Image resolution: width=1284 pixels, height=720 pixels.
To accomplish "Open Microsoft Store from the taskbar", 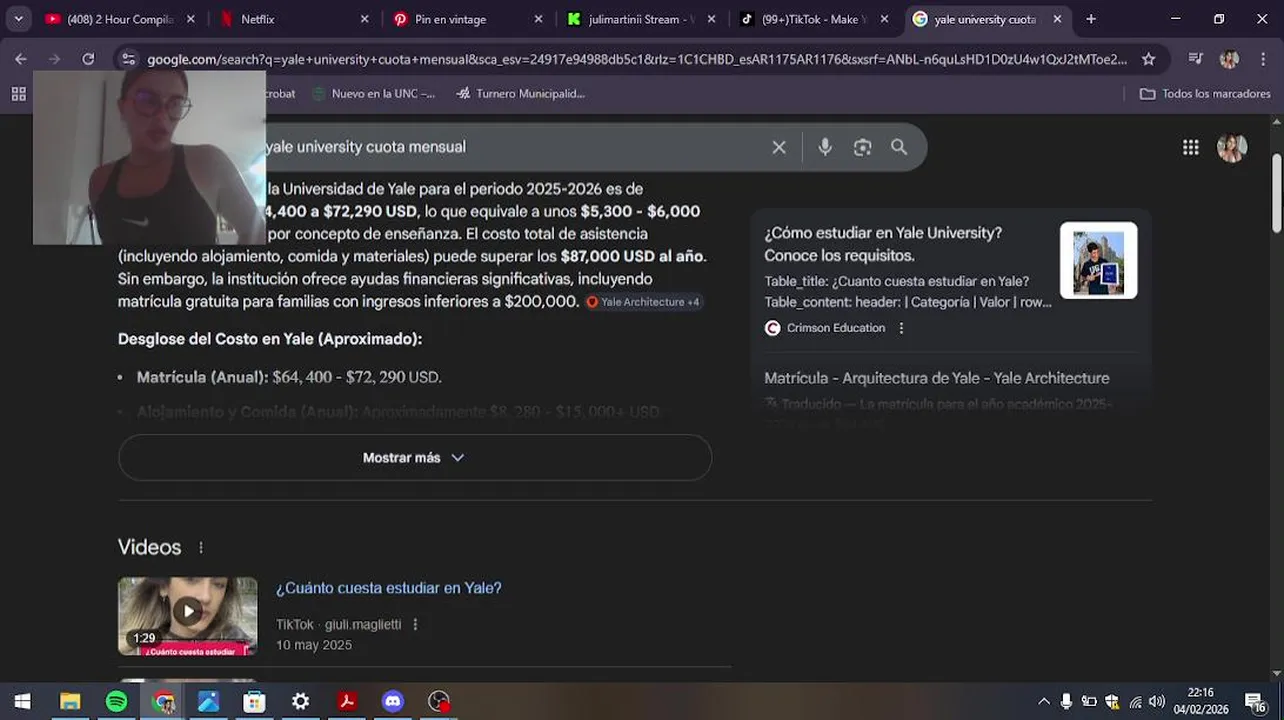I will click(x=254, y=702).
